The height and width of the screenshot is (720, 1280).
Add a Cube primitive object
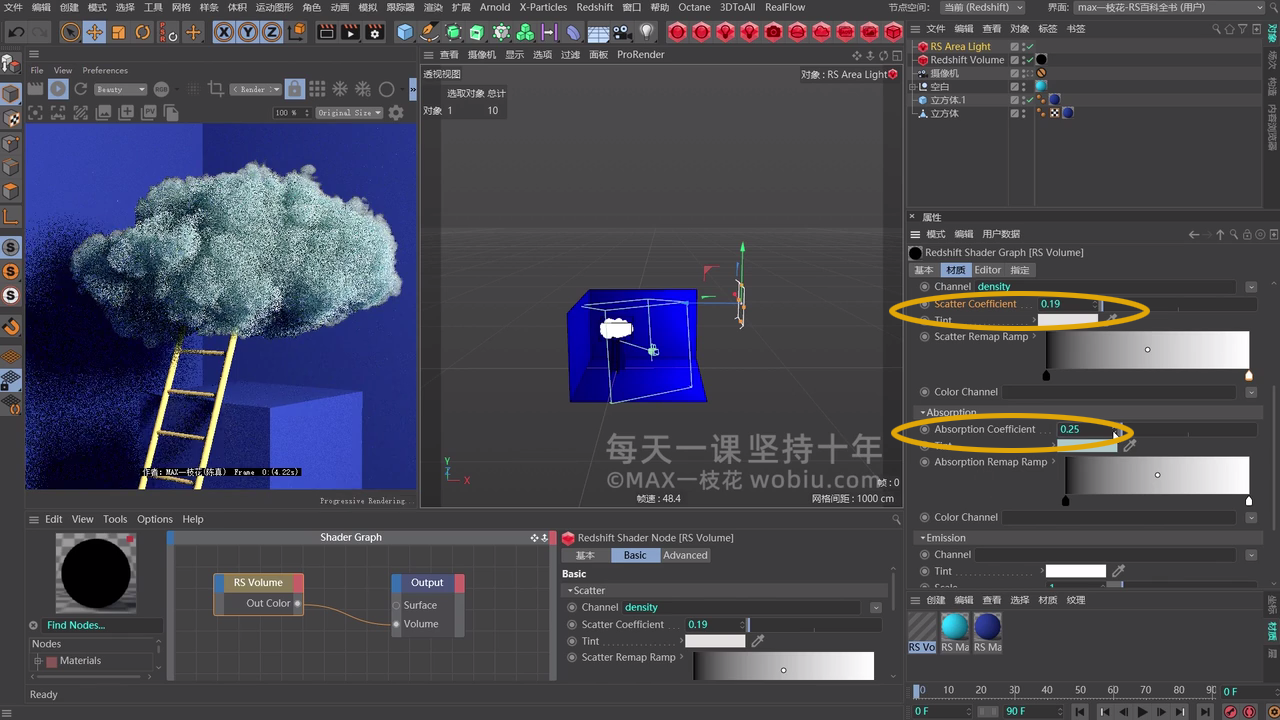[405, 32]
